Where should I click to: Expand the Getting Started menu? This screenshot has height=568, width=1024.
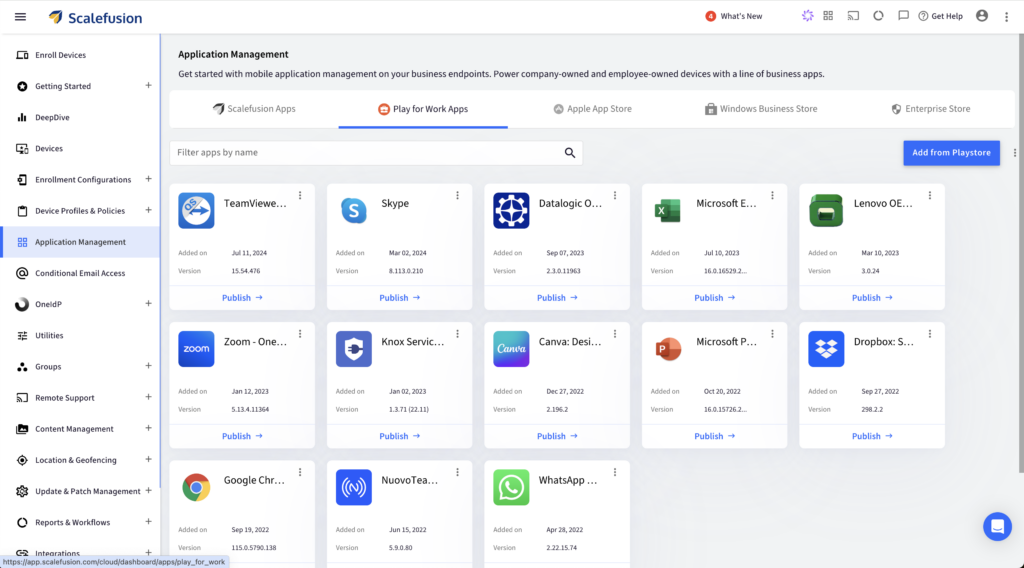coord(148,86)
